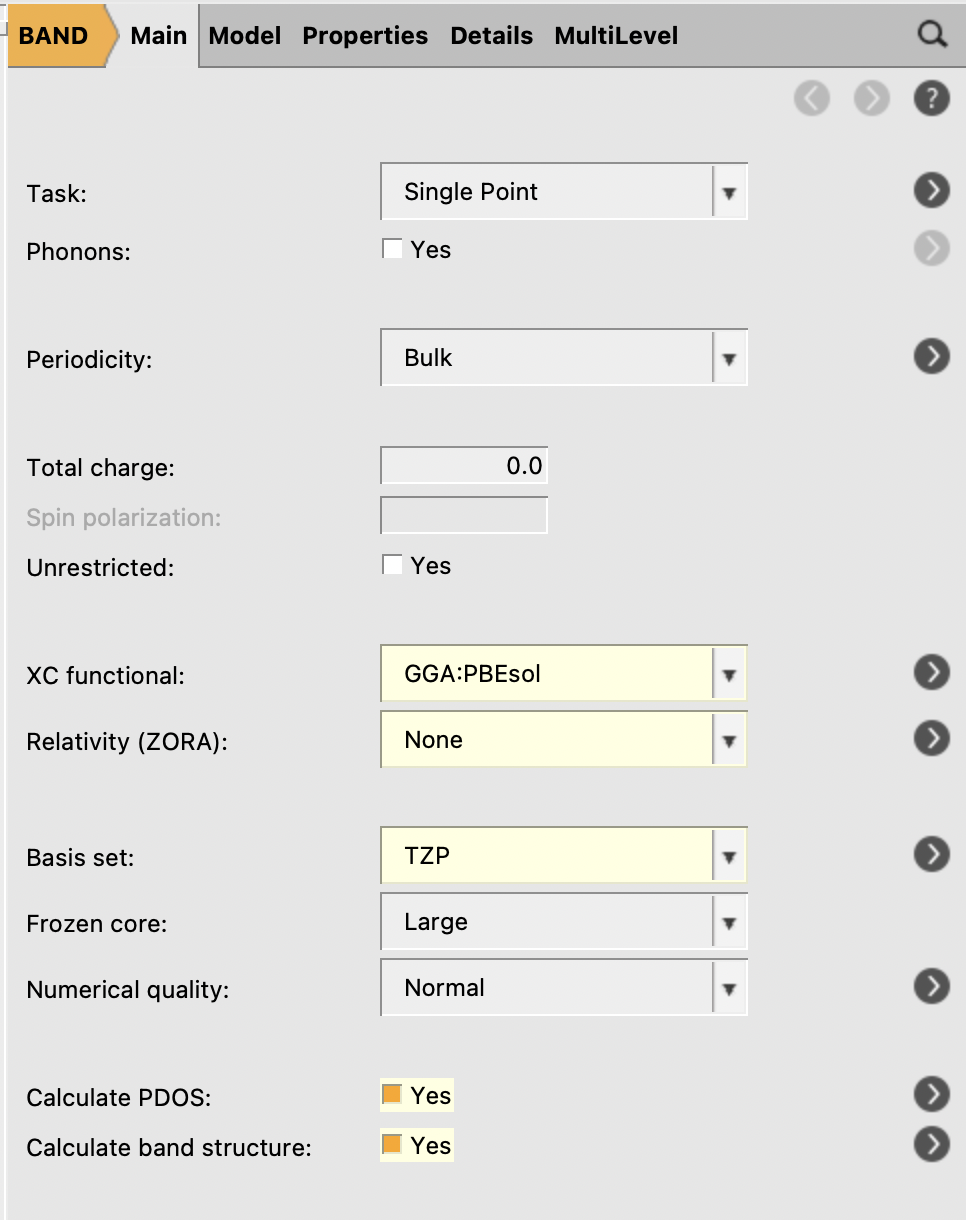Switch to the MultiLevel tab

pos(615,35)
